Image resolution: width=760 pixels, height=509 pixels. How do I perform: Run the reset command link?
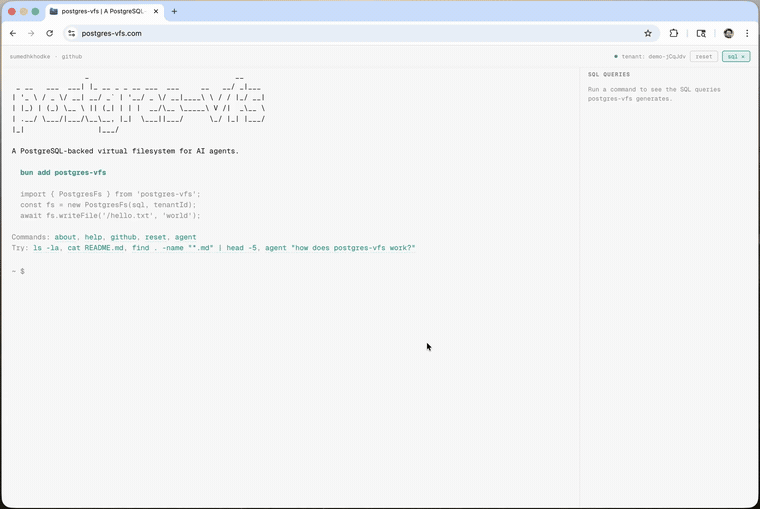156,237
